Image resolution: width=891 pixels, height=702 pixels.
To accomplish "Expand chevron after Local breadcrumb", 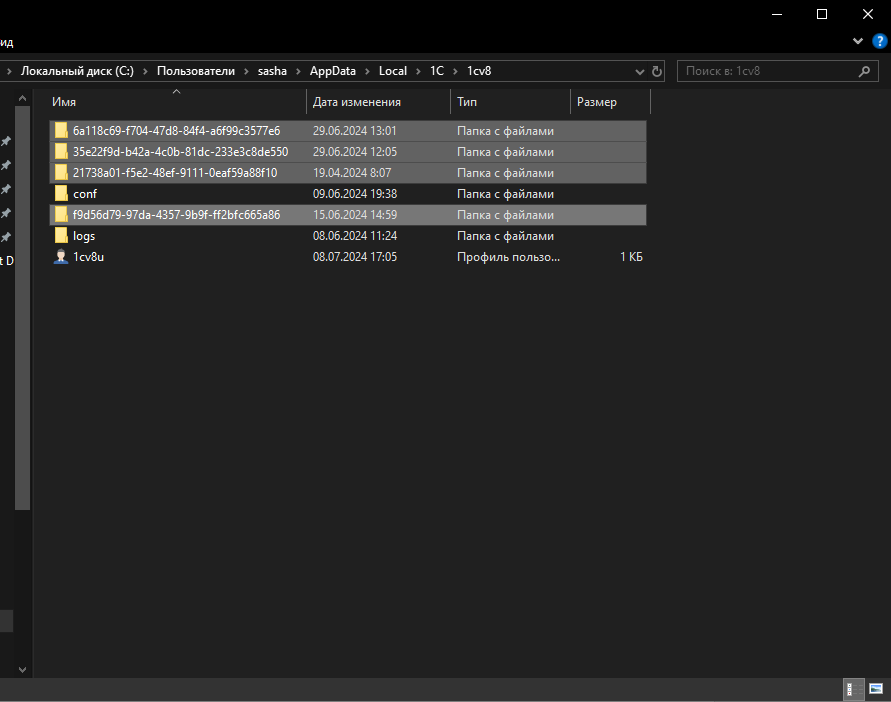I will [x=418, y=72].
